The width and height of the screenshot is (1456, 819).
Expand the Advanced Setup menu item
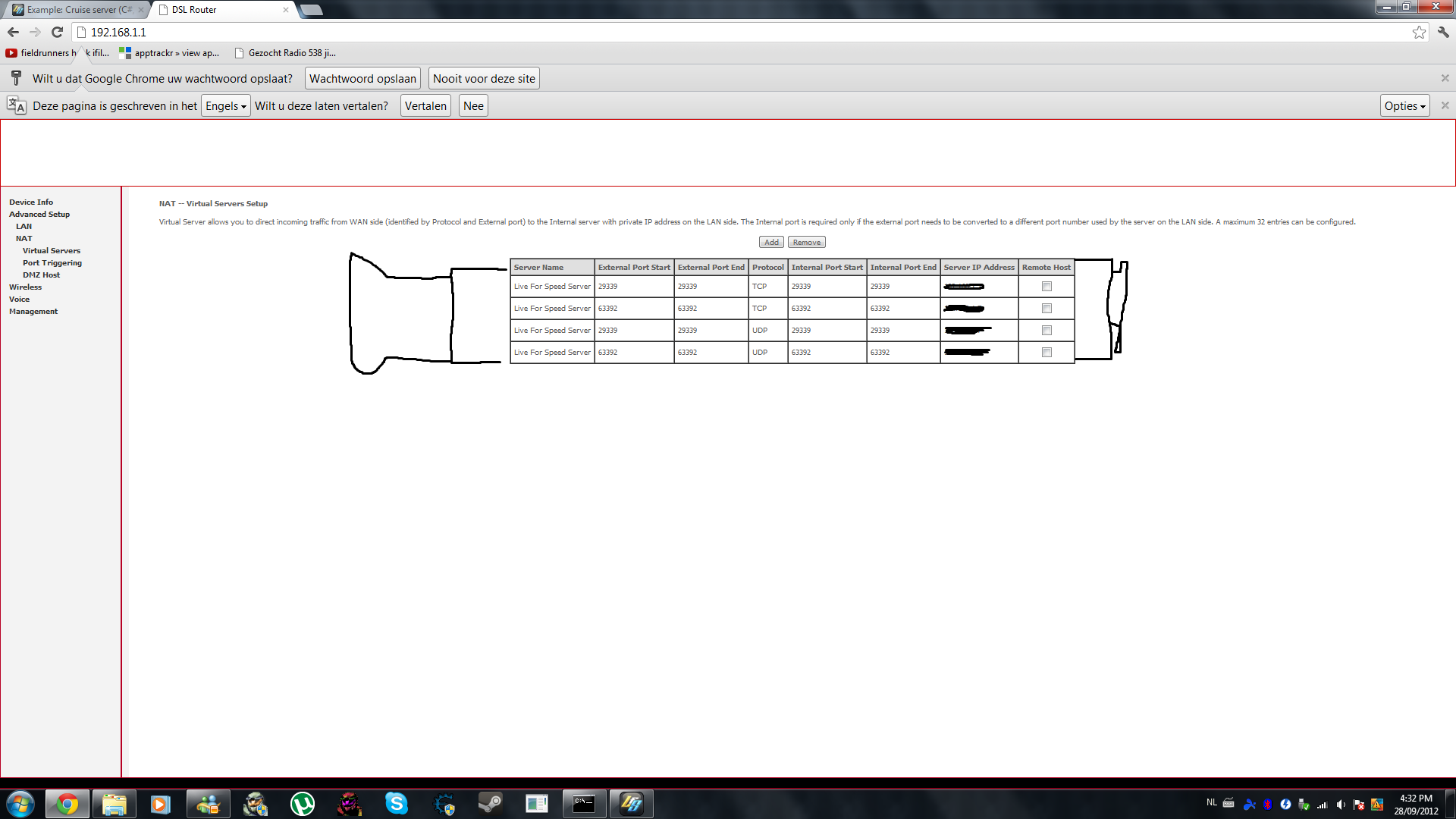pos(39,215)
